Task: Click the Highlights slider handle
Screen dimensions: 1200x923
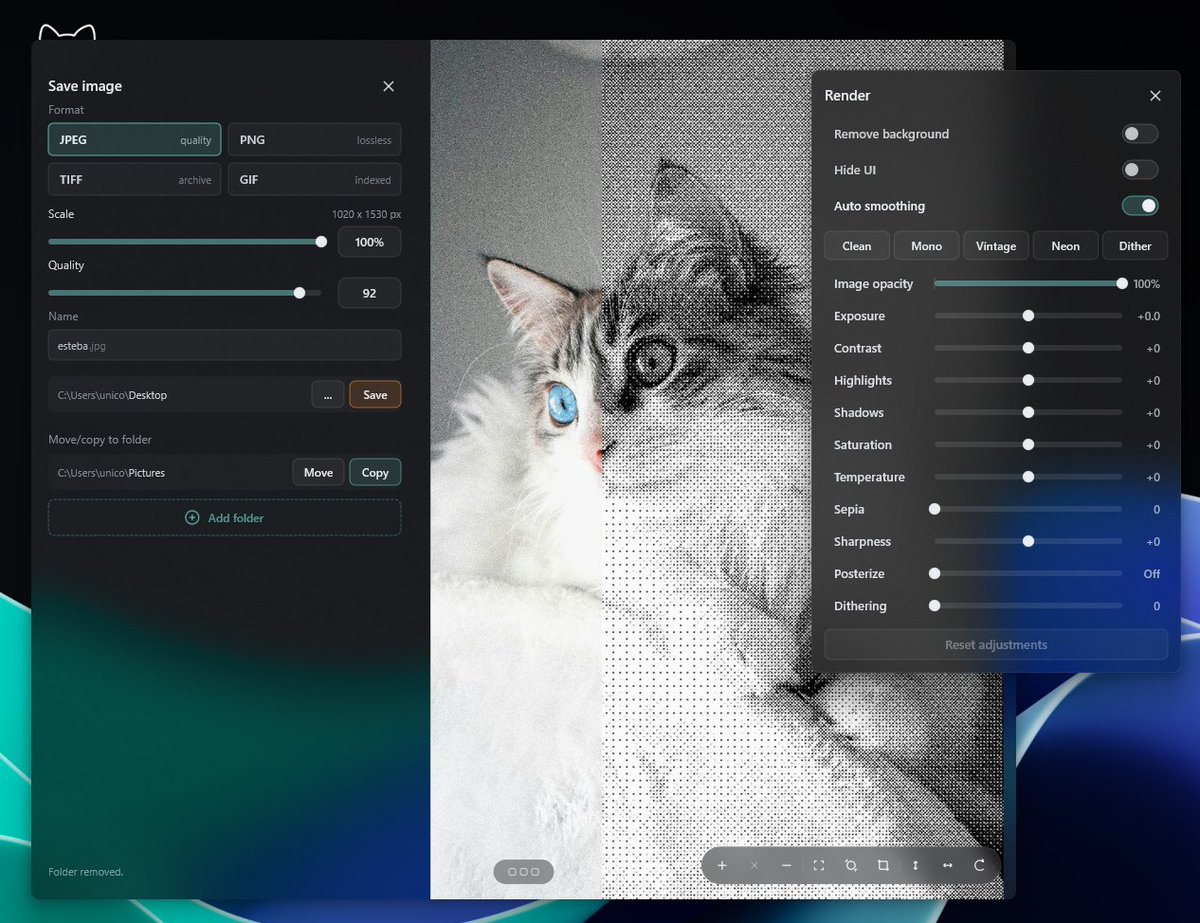Action: 1028,380
